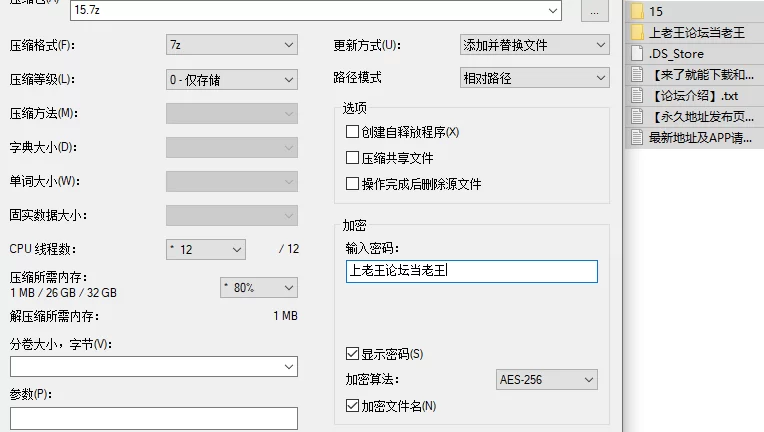Click the 【来了就能下载和 text file icon
The width and height of the screenshot is (764, 432).
coord(637,74)
